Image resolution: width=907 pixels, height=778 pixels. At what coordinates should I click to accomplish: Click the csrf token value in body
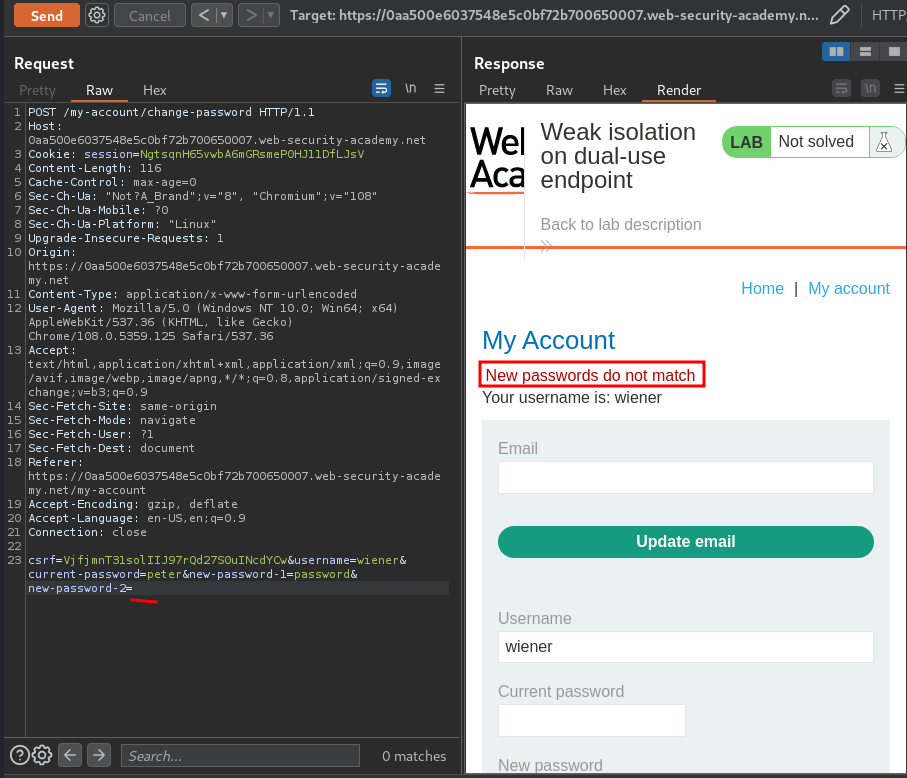[175, 561]
